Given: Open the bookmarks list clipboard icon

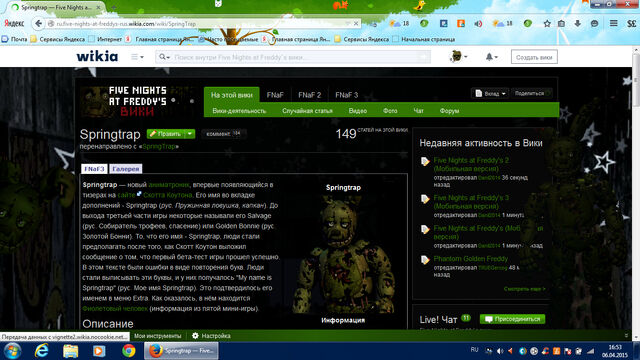Looking at the screenshot, I should coord(562,24).
